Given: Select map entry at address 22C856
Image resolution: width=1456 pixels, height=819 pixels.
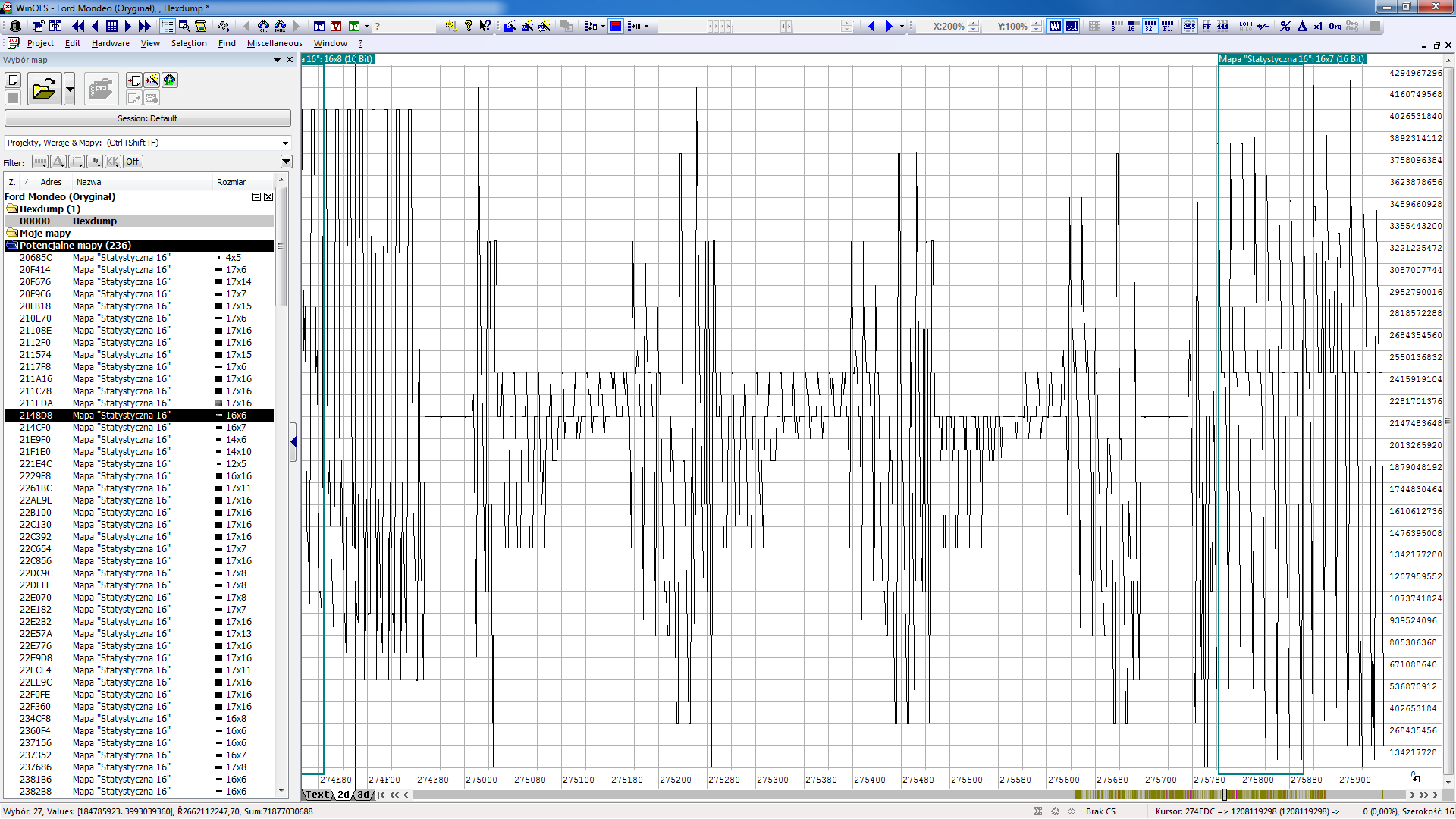Looking at the screenshot, I should [121, 561].
